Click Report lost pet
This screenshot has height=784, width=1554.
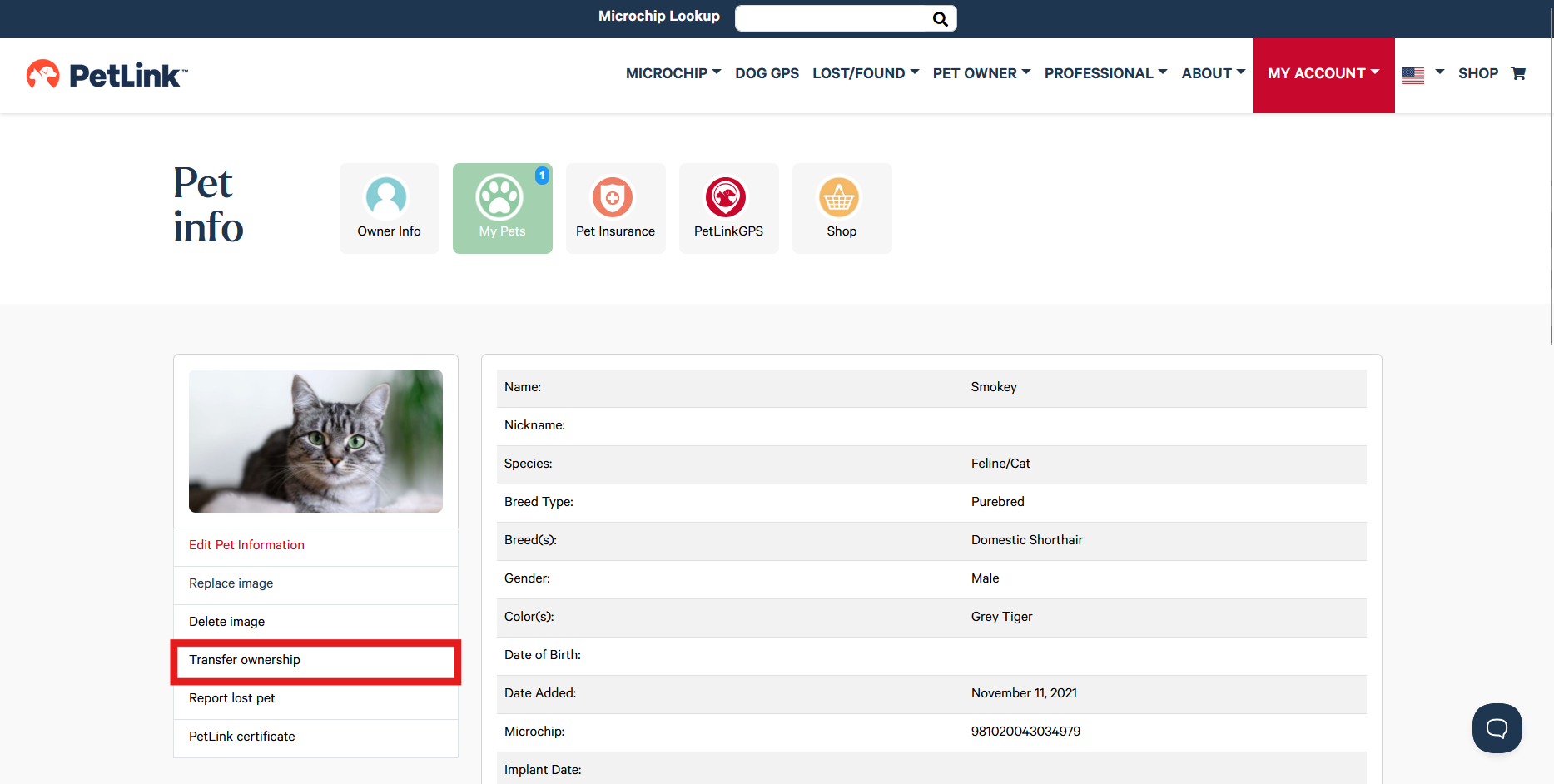231,698
